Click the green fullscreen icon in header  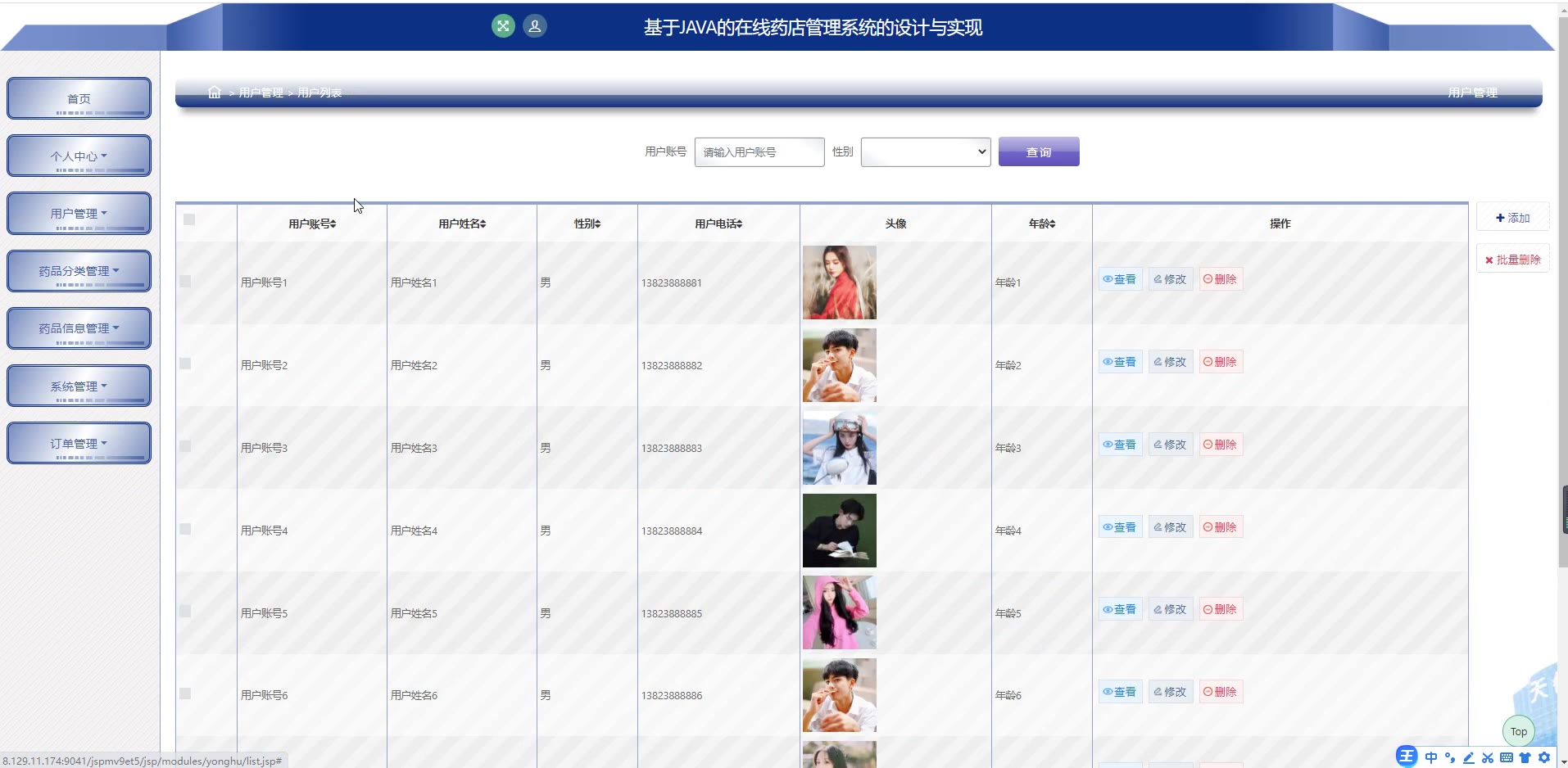tap(503, 26)
